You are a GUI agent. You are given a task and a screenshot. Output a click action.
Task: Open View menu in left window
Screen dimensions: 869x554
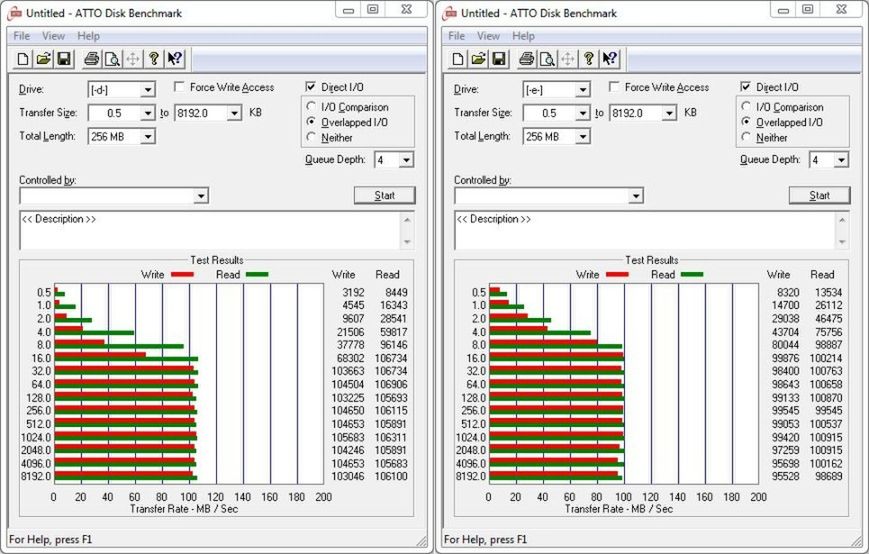pyautogui.click(x=53, y=36)
